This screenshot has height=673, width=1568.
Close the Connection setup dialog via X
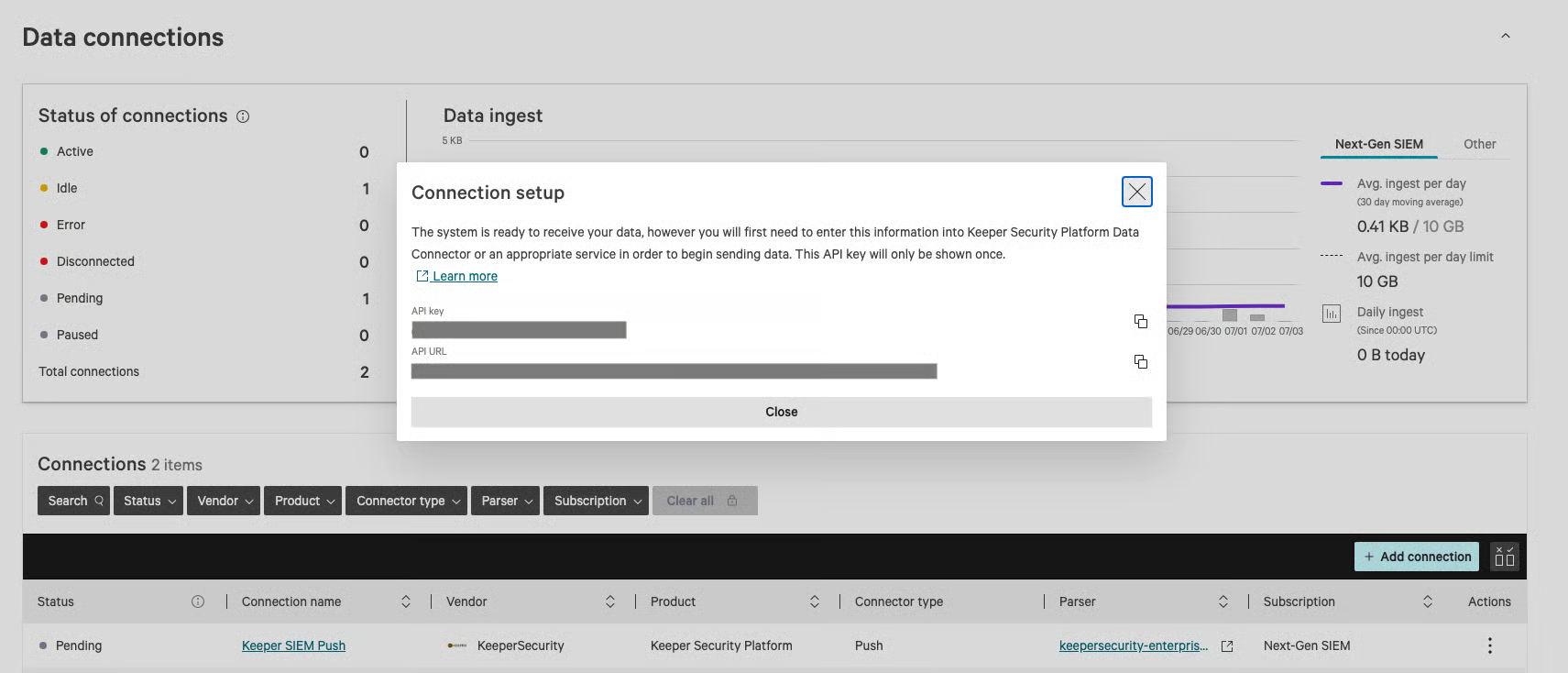click(1136, 192)
